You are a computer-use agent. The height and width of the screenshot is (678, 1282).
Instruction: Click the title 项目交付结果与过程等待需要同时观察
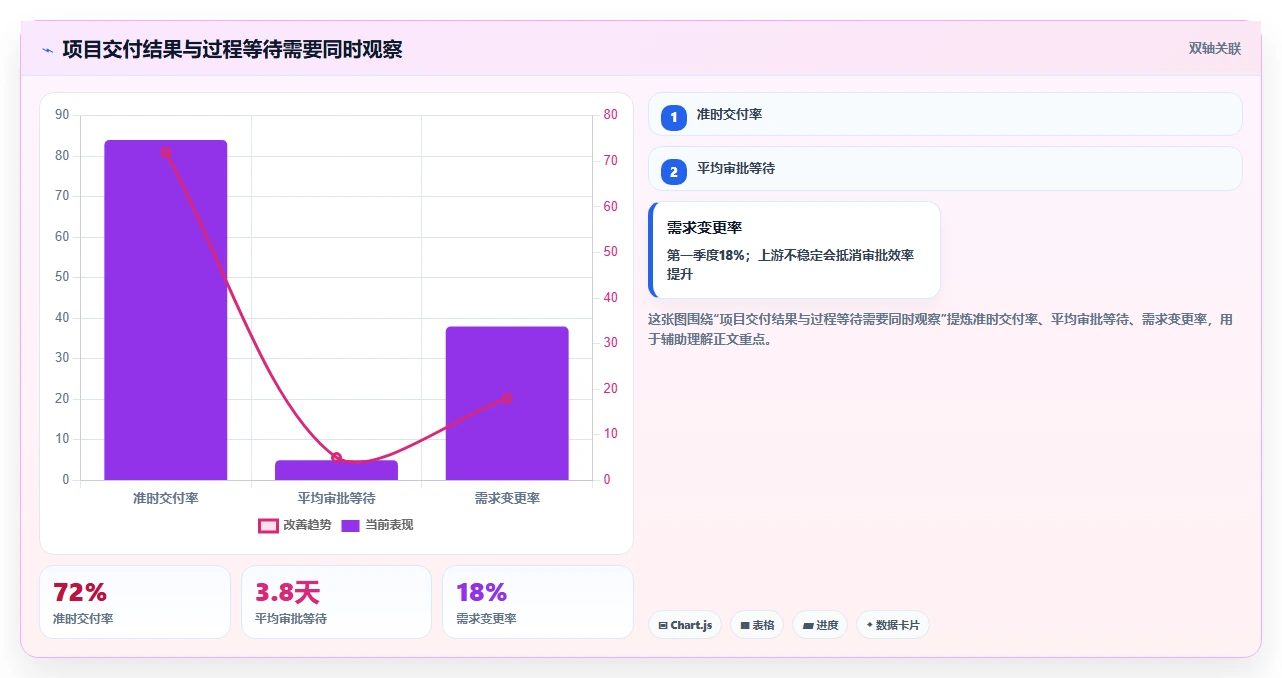point(232,50)
